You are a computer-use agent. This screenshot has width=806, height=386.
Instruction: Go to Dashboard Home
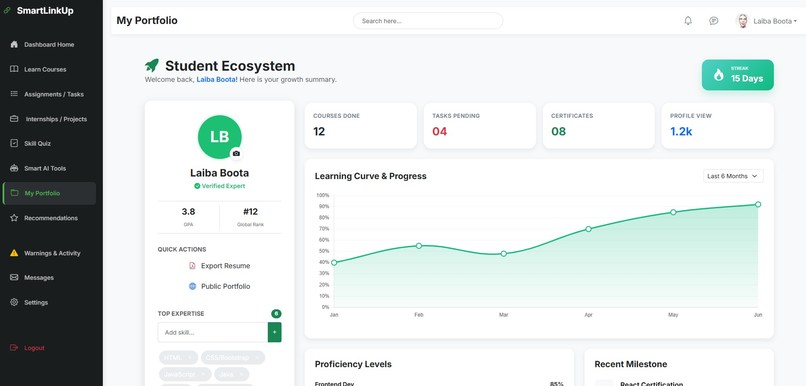click(49, 45)
